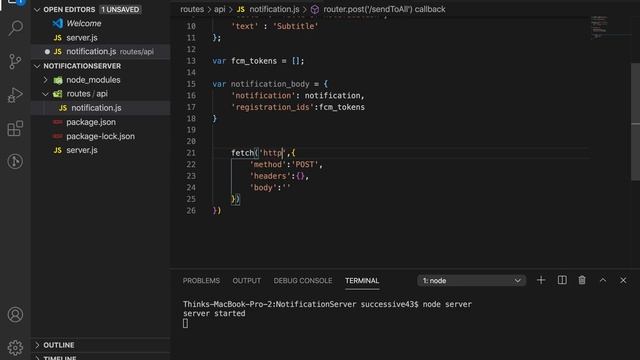Close the terminal panel
Screen dimensions: 640x360
click(x=623, y=280)
